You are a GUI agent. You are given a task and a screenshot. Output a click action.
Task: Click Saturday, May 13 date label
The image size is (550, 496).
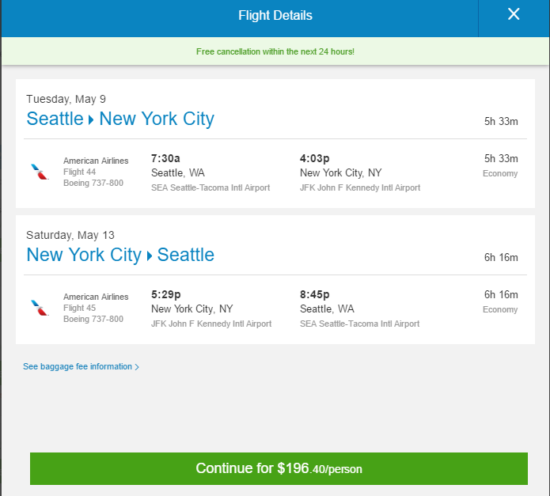pos(70,235)
